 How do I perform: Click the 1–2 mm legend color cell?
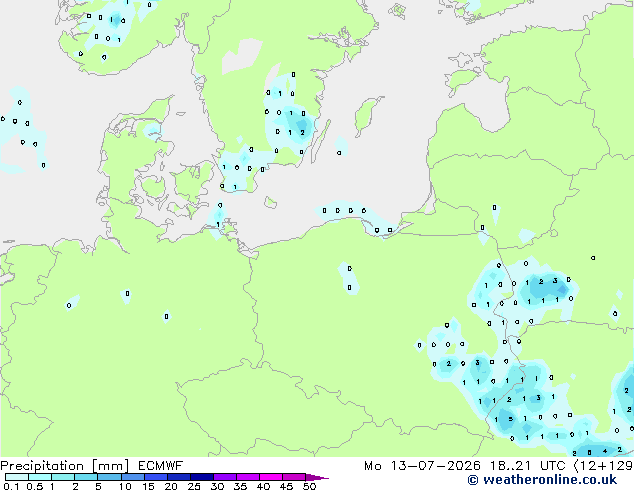pyautogui.click(x=63, y=477)
